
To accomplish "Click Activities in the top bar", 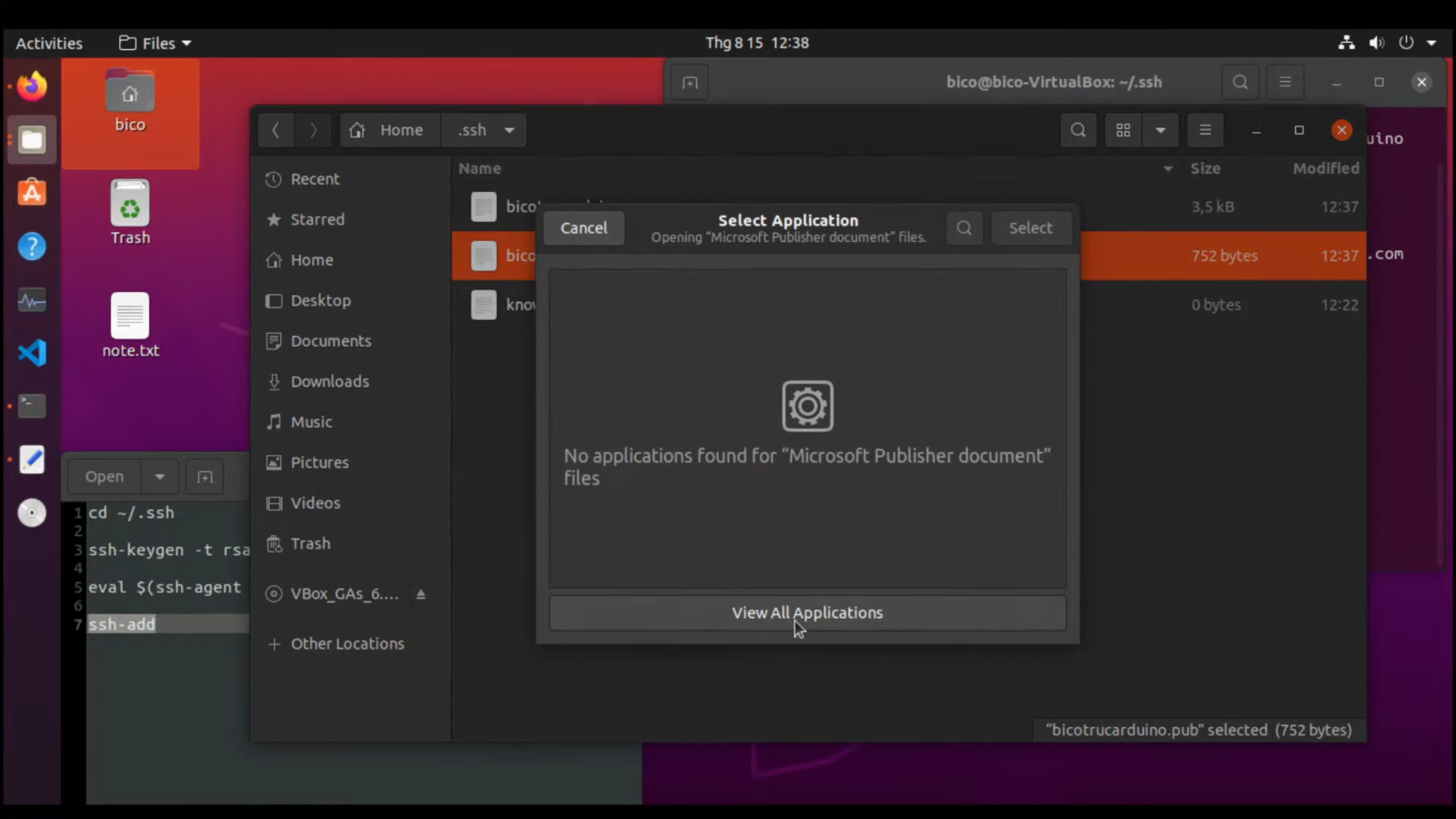I will pos(48,42).
